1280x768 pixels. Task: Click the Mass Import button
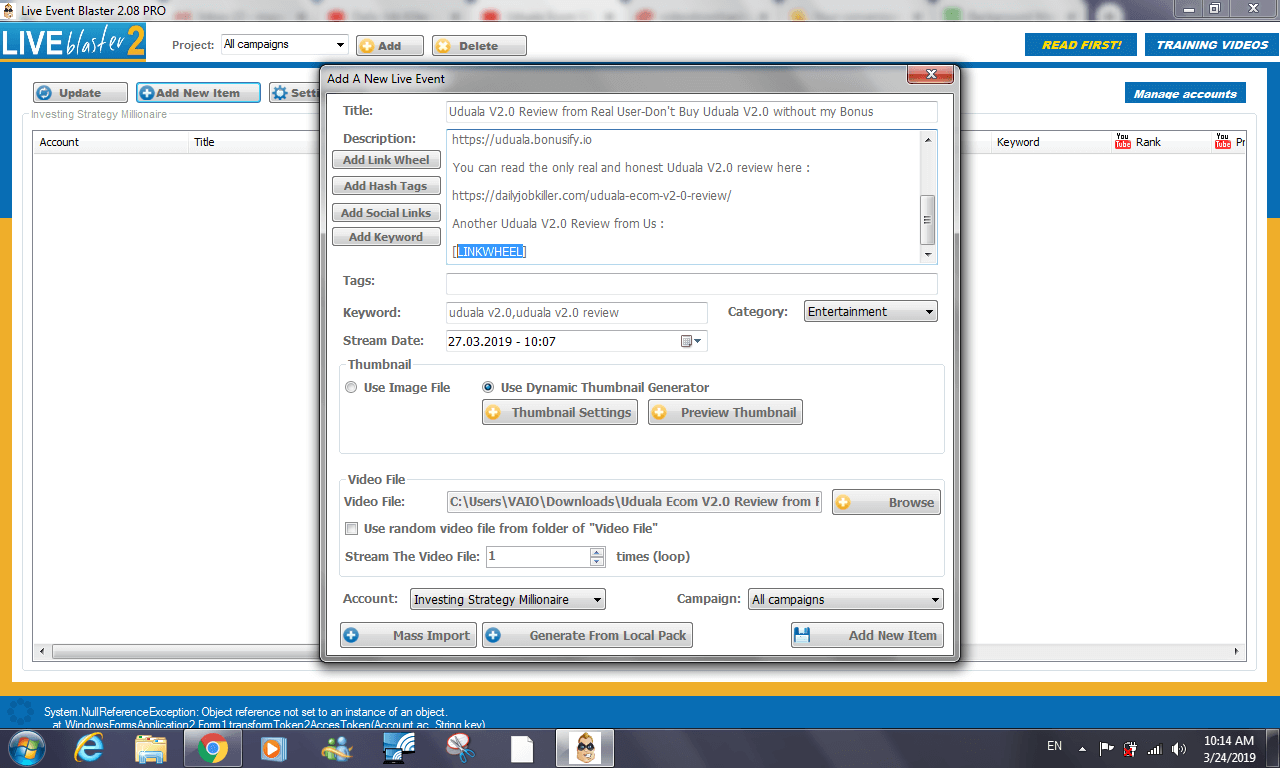point(408,636)
